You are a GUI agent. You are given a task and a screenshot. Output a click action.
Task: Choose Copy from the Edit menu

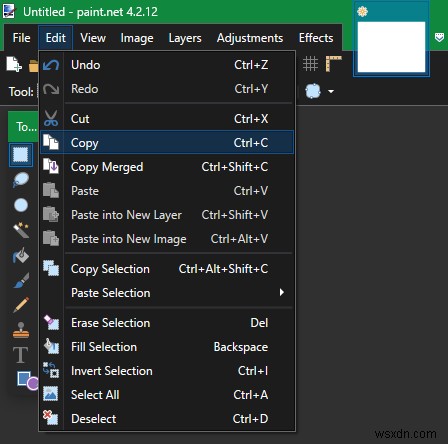[x=167, y=143]
